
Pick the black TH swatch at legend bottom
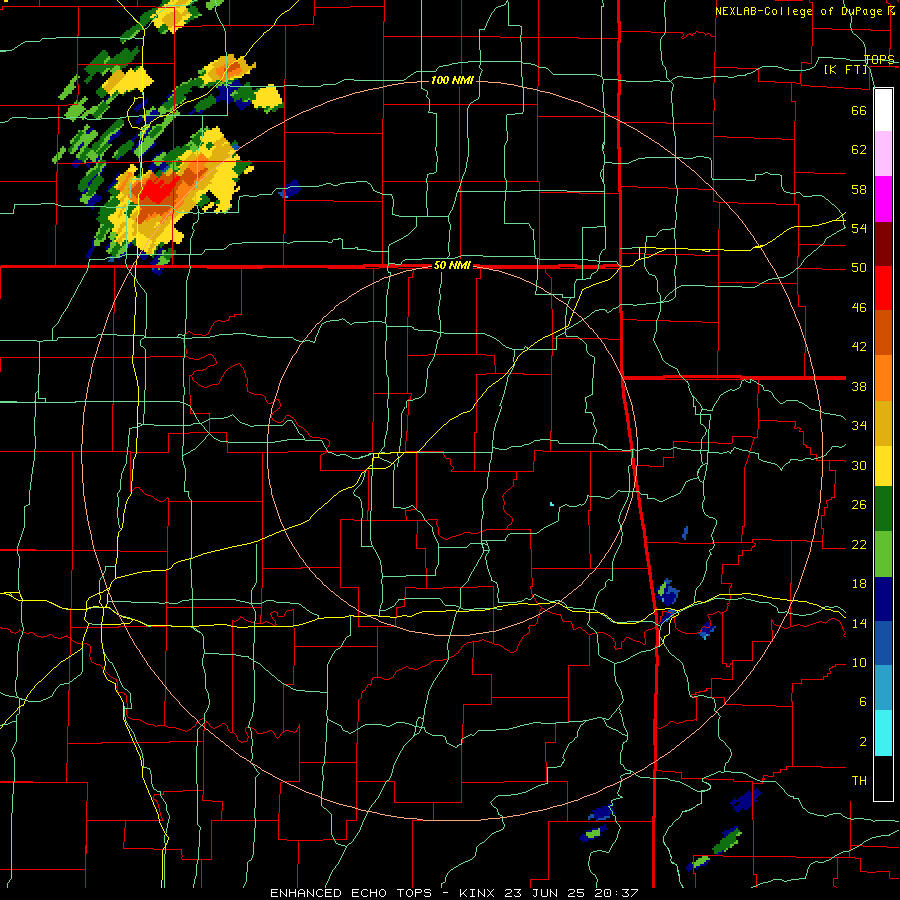coord(883,778)
